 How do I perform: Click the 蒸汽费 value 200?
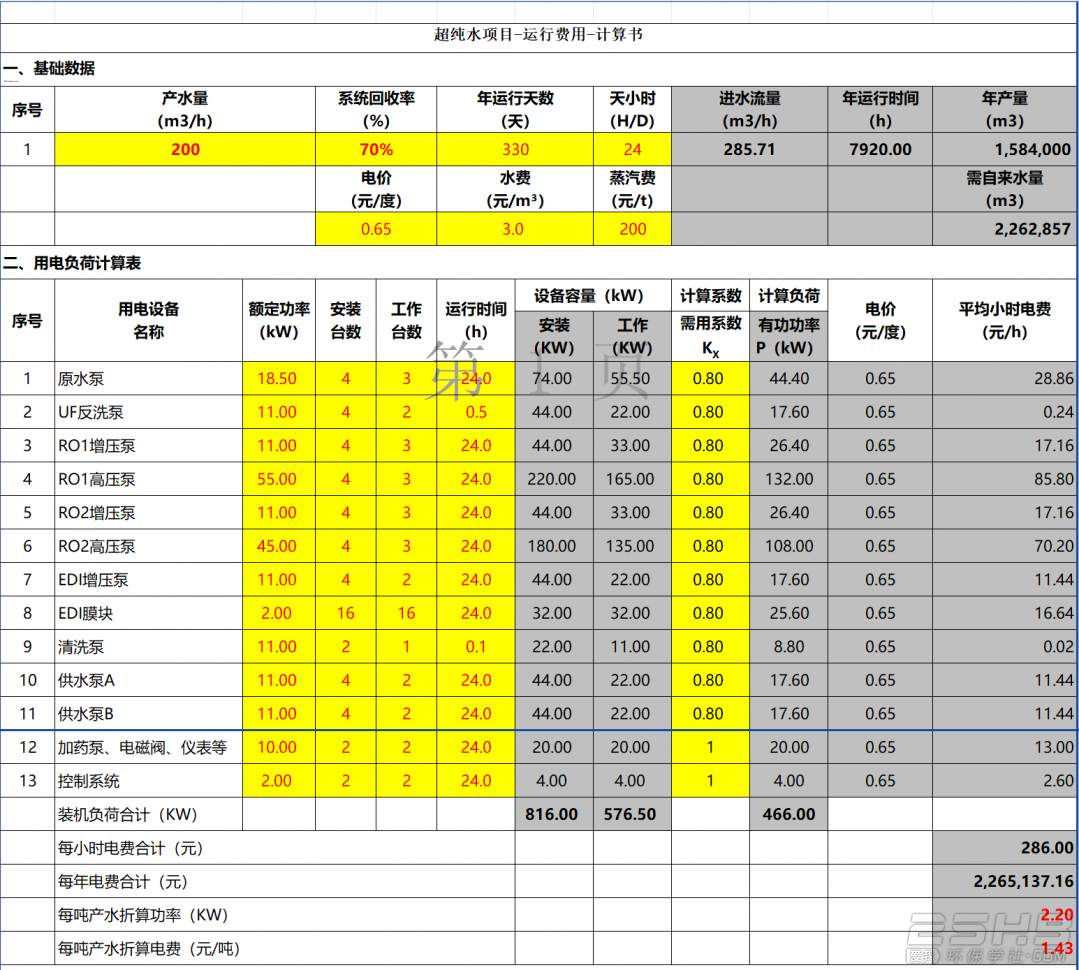point(632,229)
